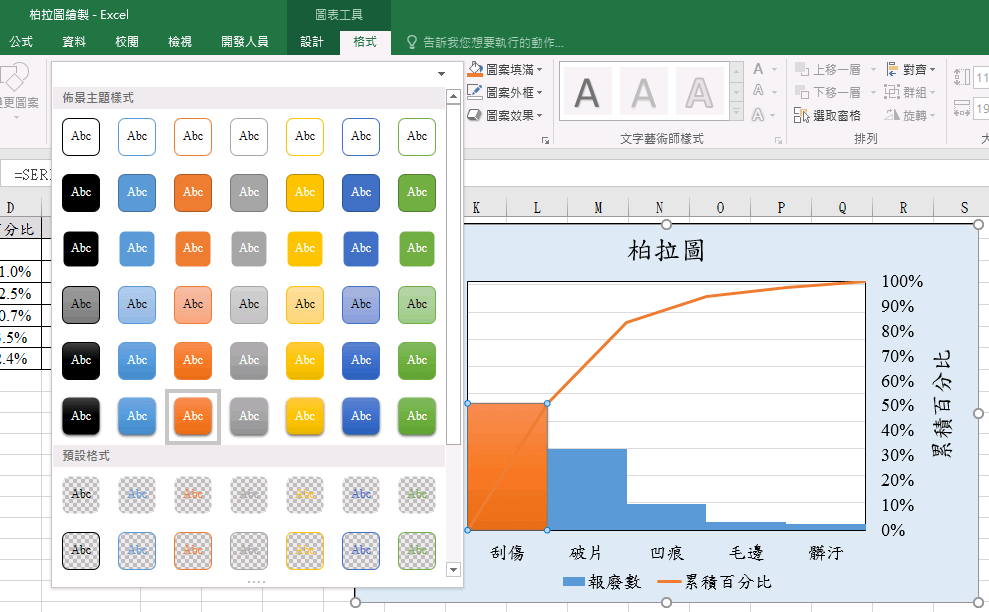Select the first WordArt style A
Screen dimensions: 989x612
pyautogui.click(x=588, y=93)
